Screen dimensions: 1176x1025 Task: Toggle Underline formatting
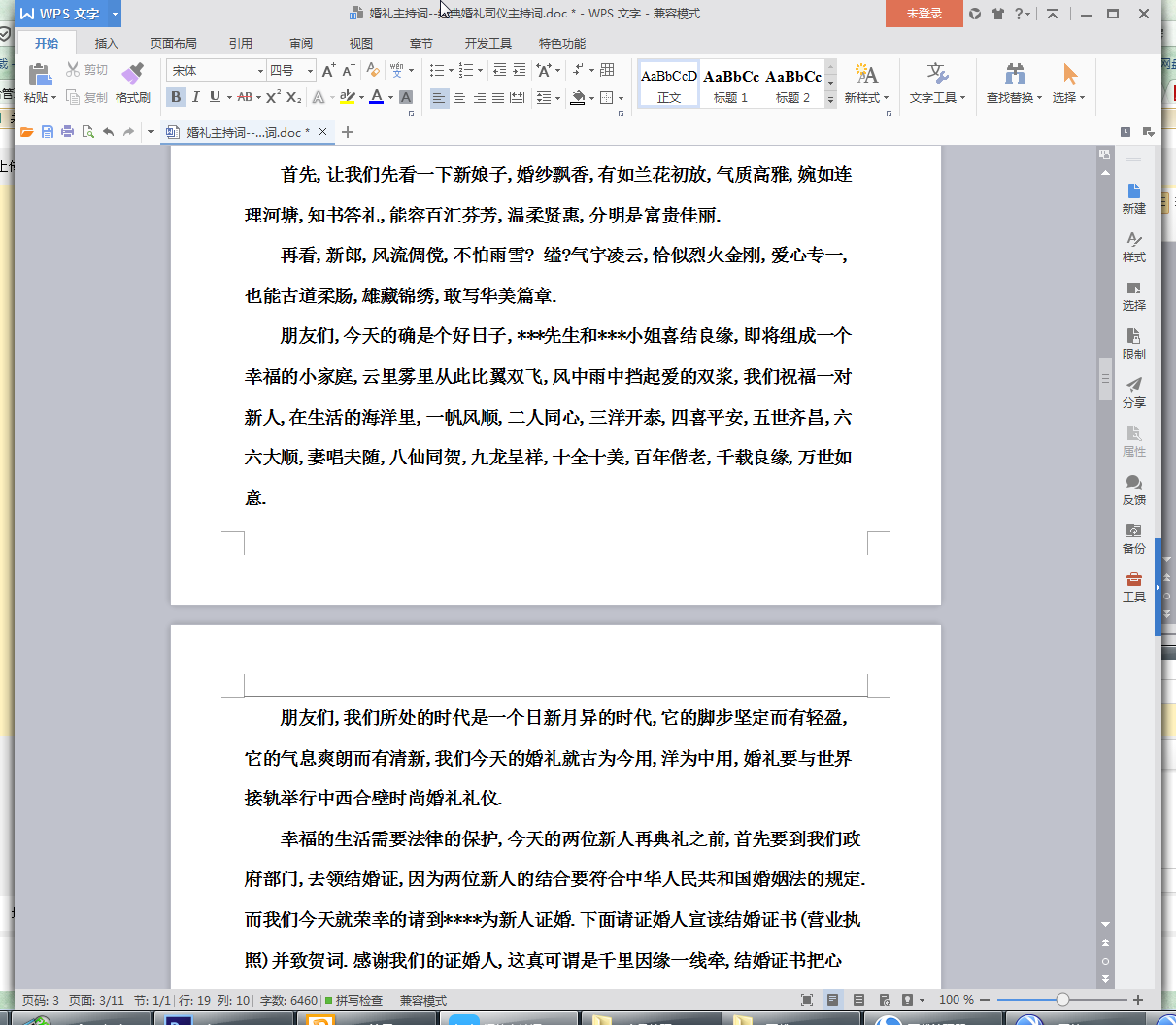click(215, 97)
